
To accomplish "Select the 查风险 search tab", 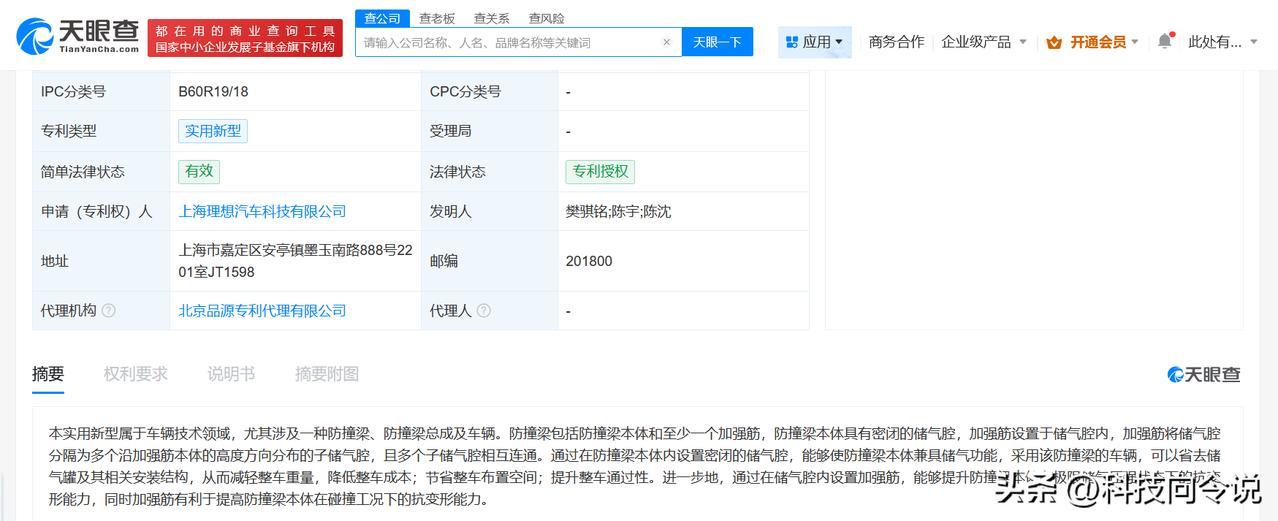I will [546, 18].
